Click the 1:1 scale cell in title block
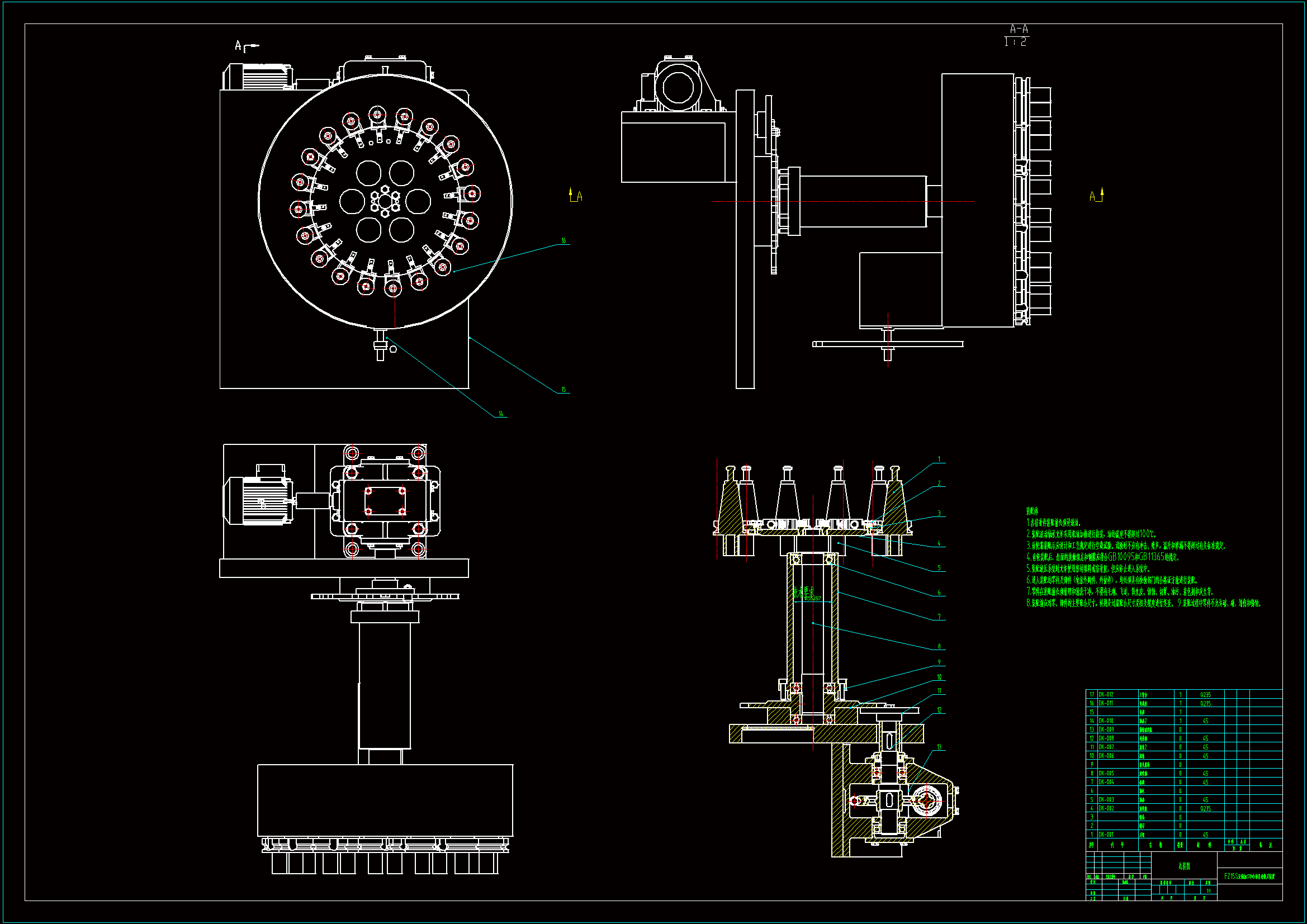This screenshot has height=924, width=1307. 1209,891
